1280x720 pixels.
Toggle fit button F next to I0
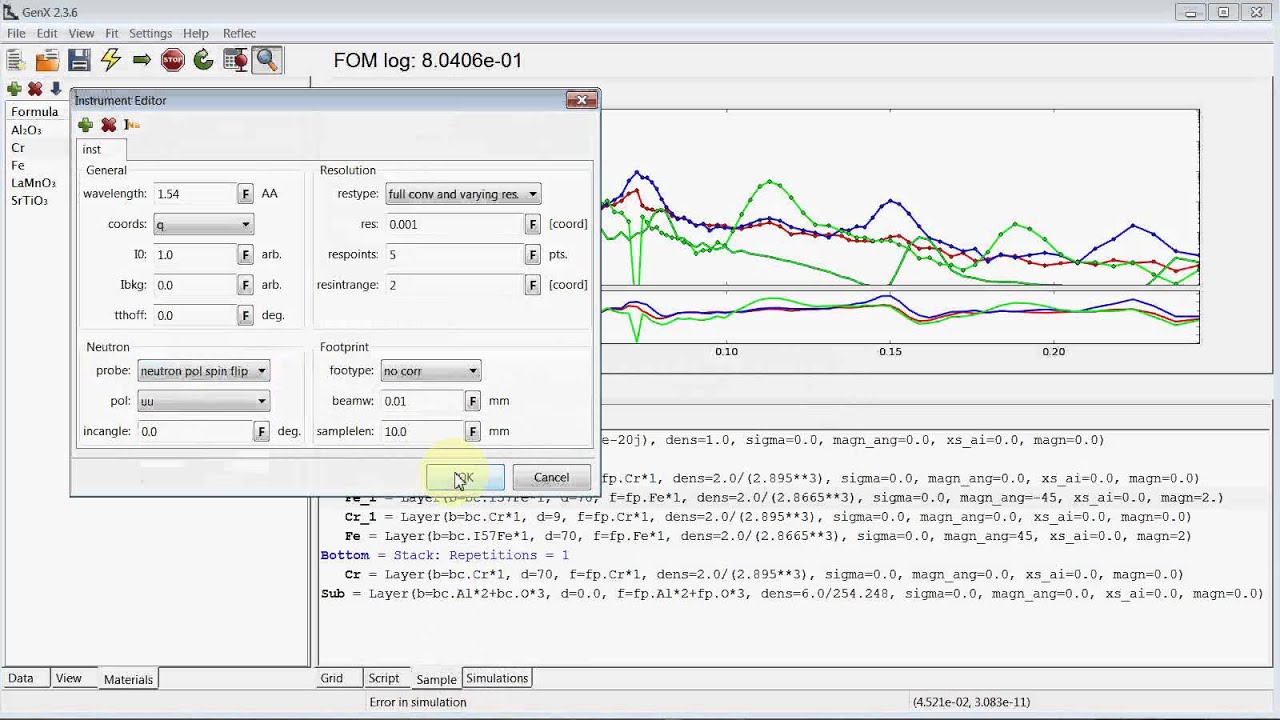click(x=245, y=255)
